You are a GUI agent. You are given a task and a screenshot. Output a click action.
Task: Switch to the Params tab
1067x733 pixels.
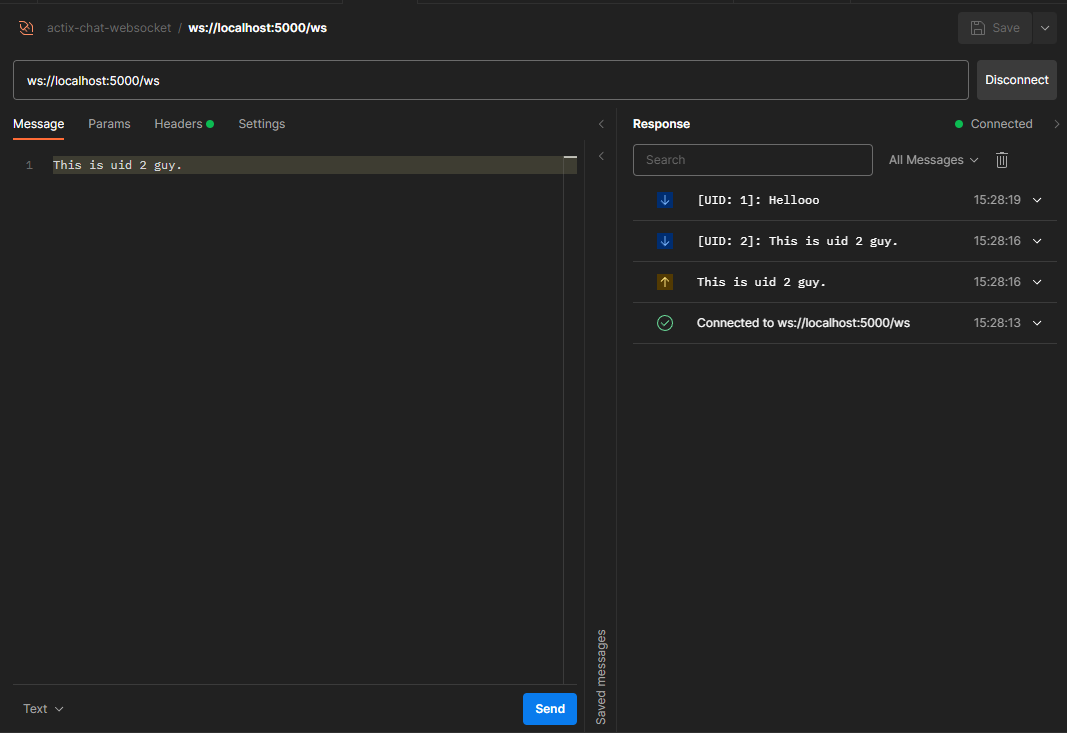109,124
